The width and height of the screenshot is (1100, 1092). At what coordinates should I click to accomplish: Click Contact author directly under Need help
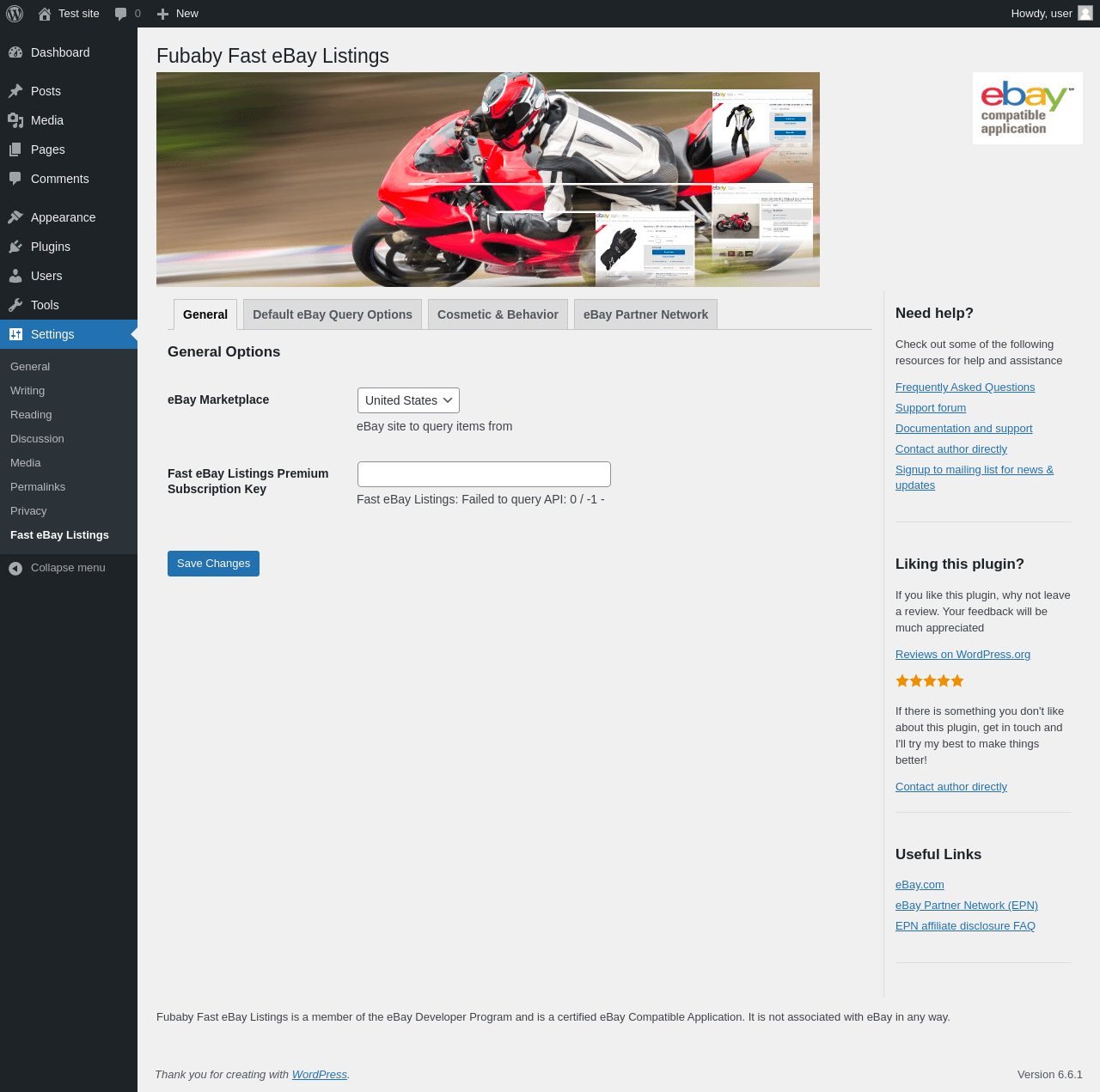coord(951,449)
